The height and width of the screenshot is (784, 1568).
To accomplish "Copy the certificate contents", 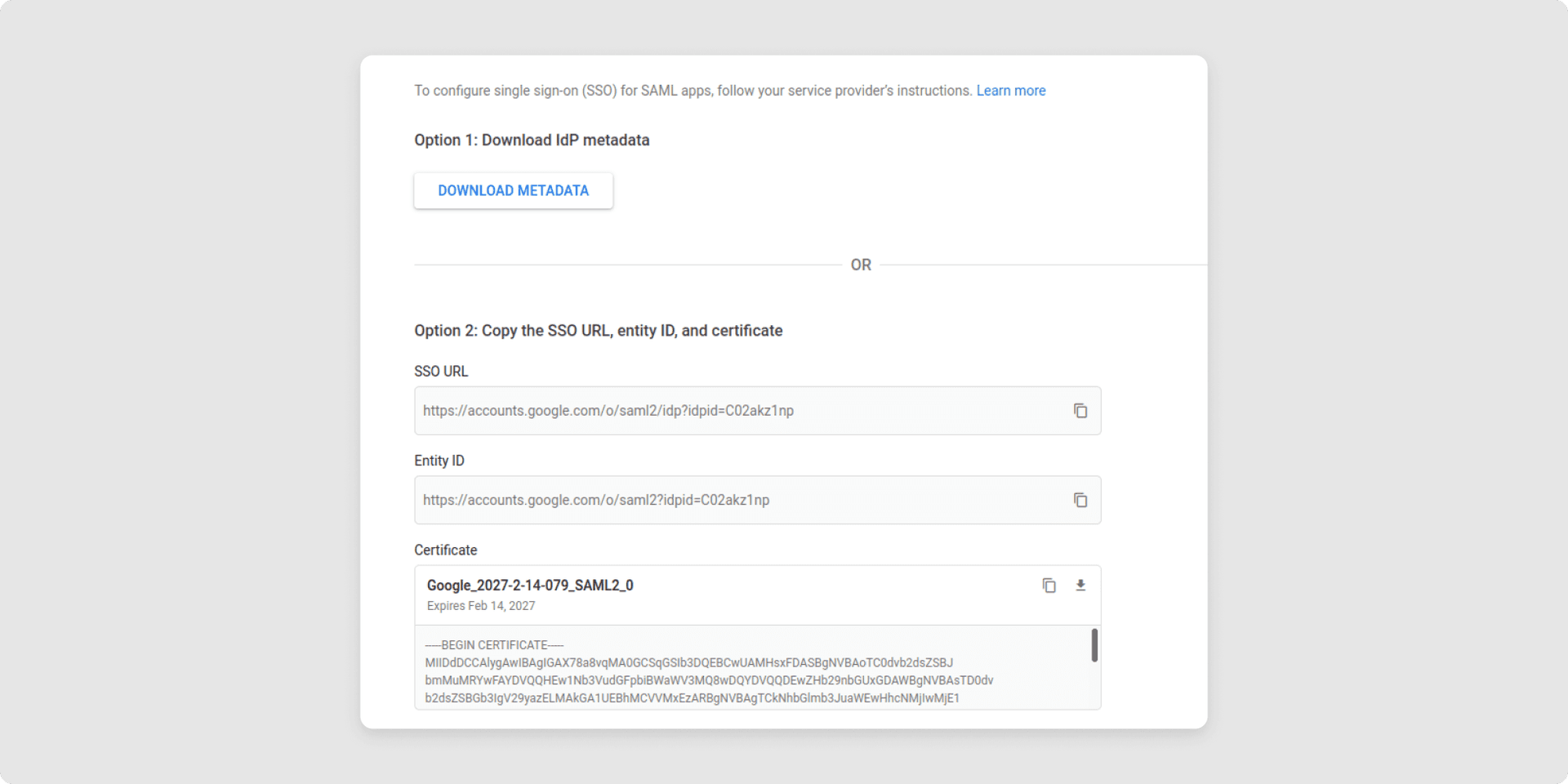I will tap(1049, 586).
